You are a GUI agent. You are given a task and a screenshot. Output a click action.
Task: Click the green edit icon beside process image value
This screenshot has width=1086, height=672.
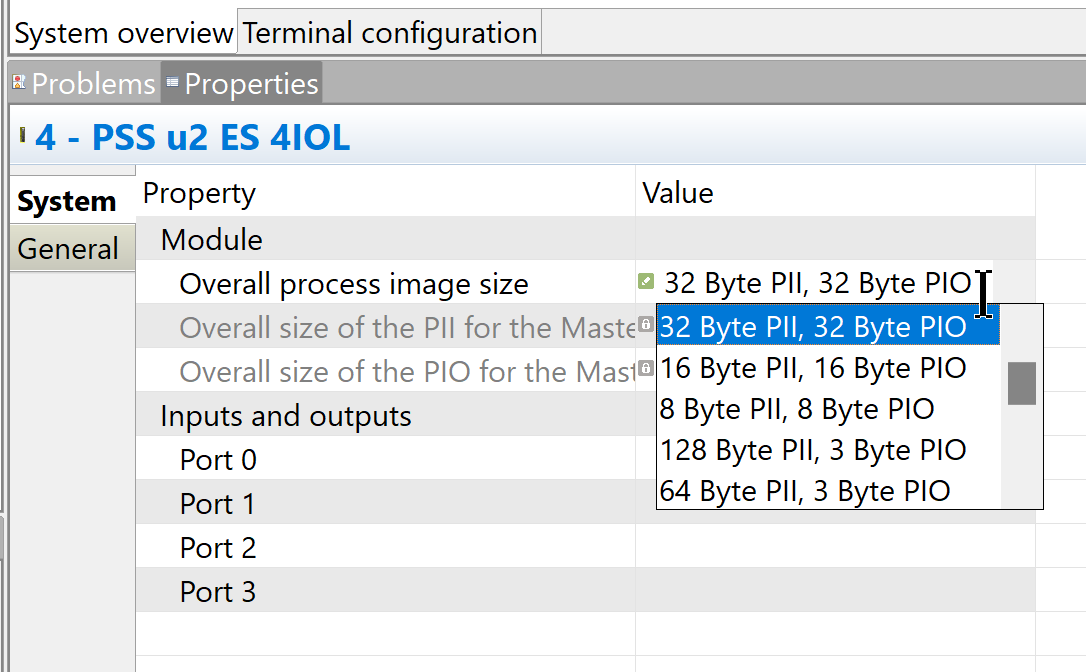(x=646, y=281)
